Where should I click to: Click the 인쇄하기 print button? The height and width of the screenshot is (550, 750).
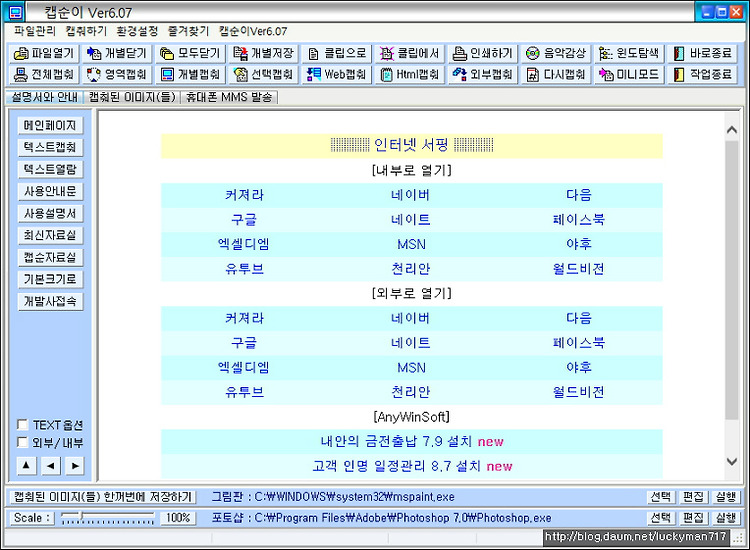[483, 53]
